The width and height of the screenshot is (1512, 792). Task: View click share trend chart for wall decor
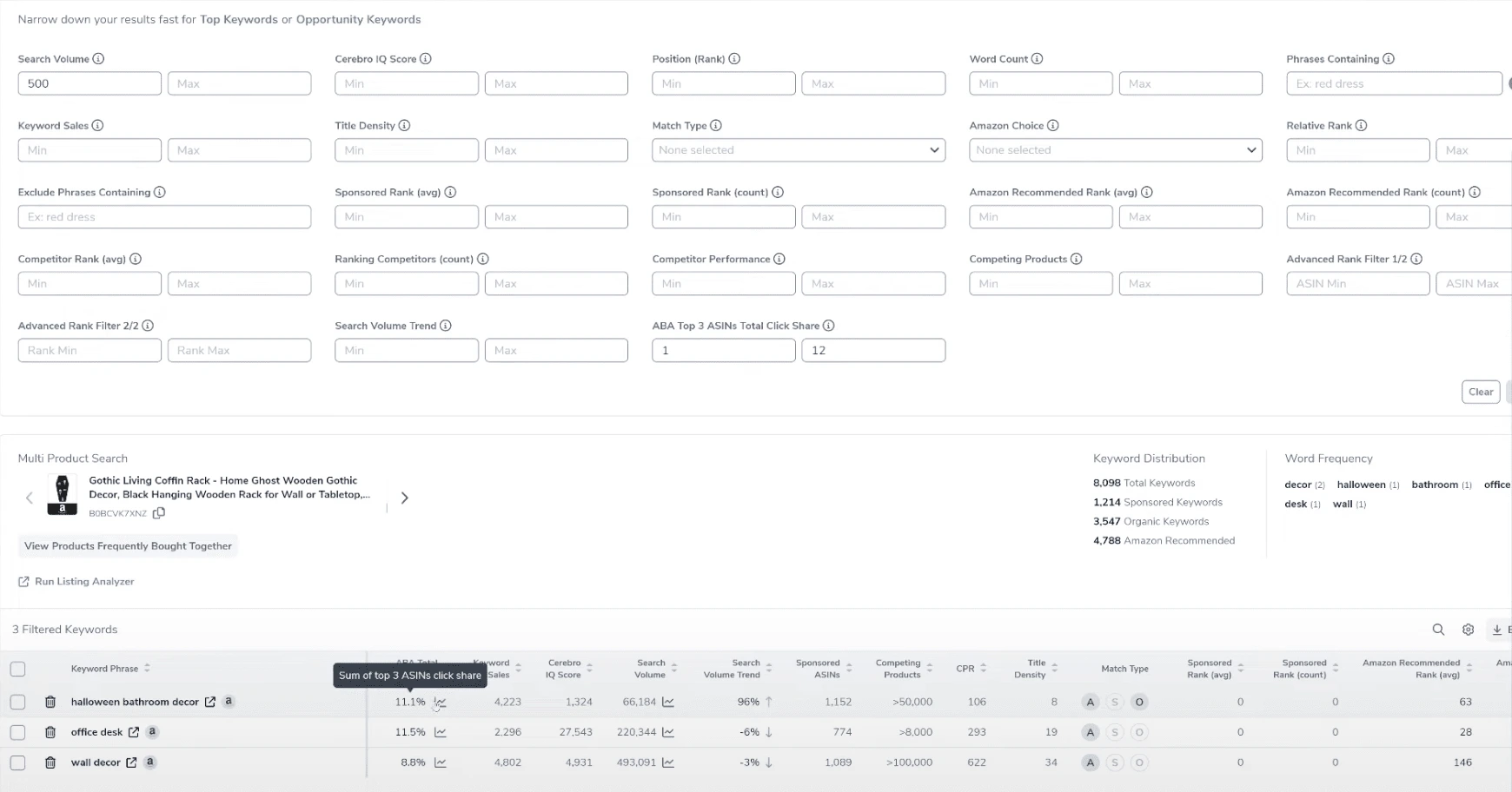tap(441, 762)
